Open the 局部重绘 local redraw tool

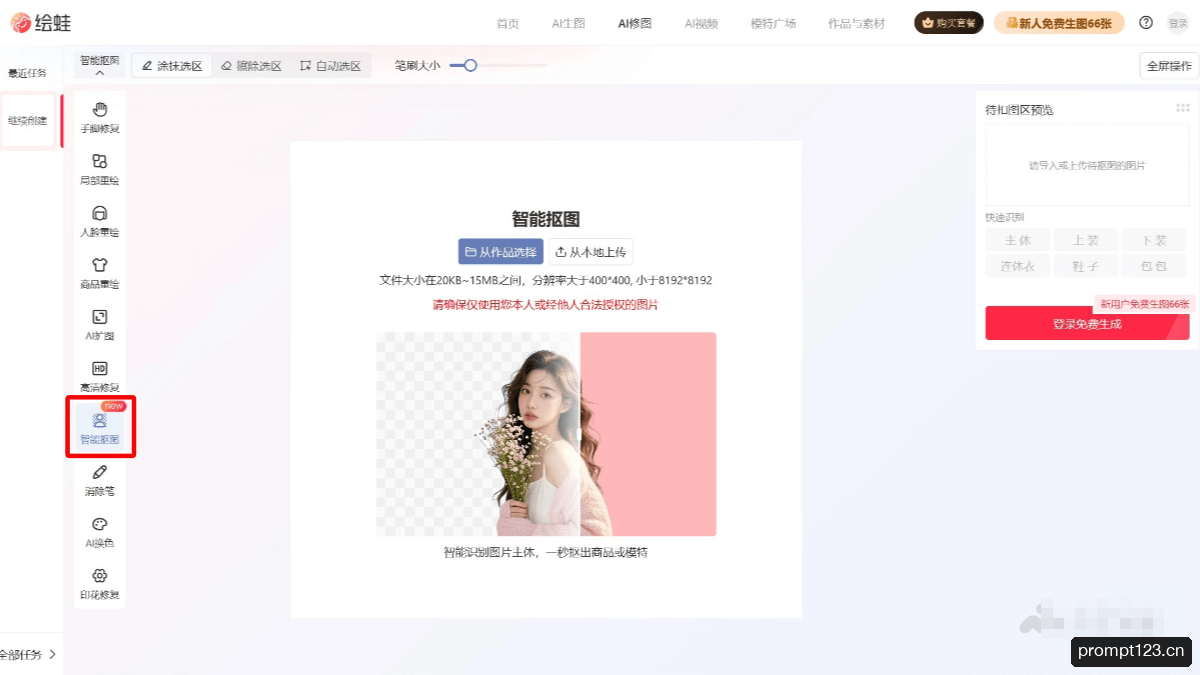(100, 169)
